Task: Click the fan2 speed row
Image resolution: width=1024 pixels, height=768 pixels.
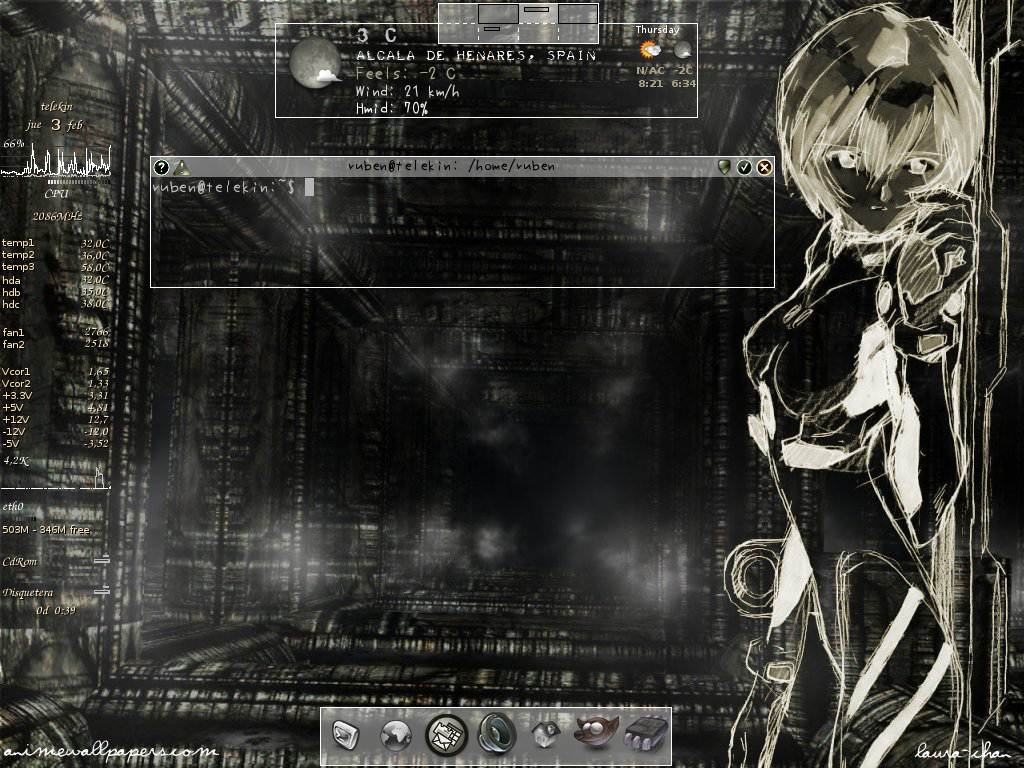Action: point(56,344)
